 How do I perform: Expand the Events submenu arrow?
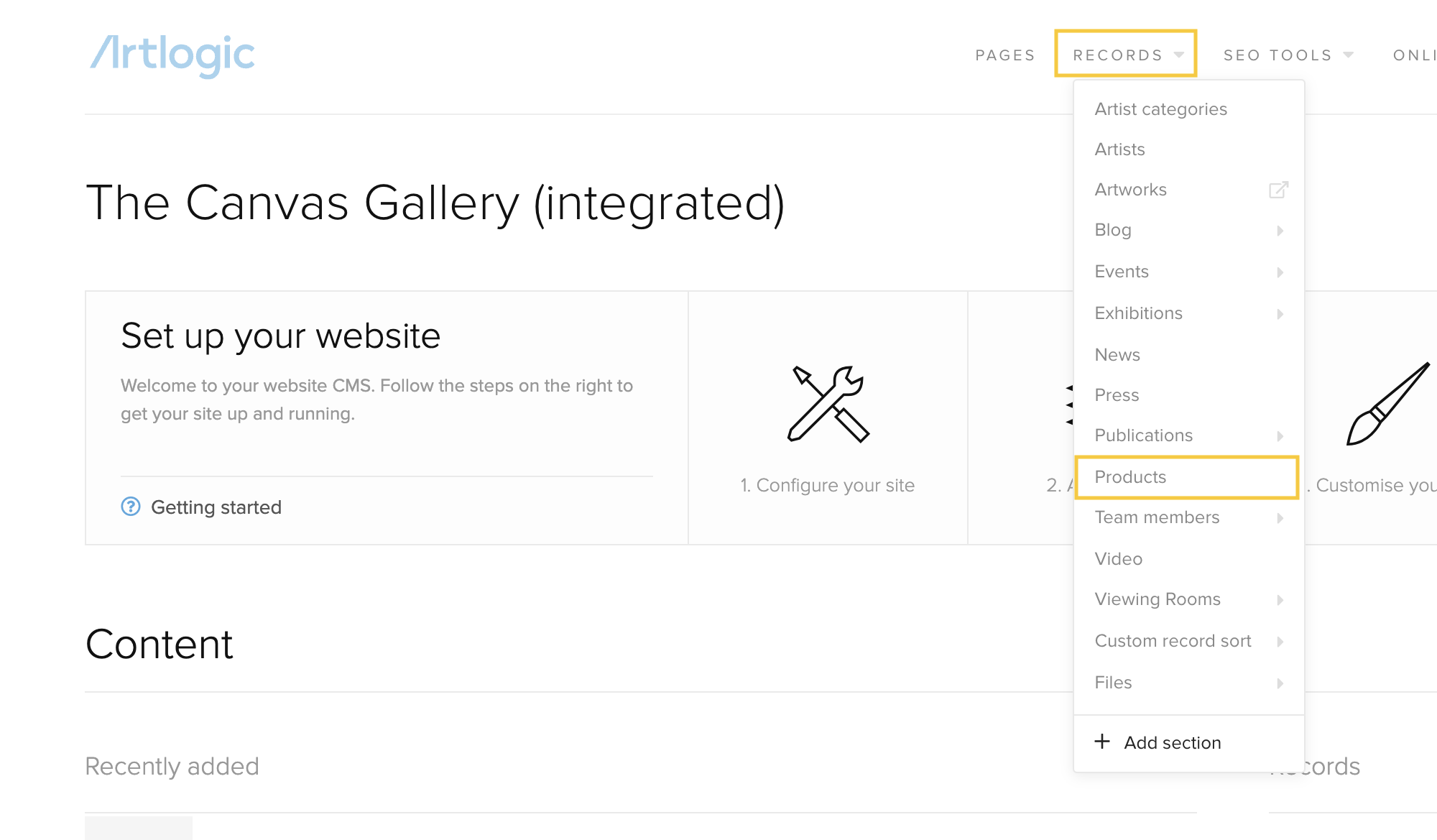click(1280, 272)
